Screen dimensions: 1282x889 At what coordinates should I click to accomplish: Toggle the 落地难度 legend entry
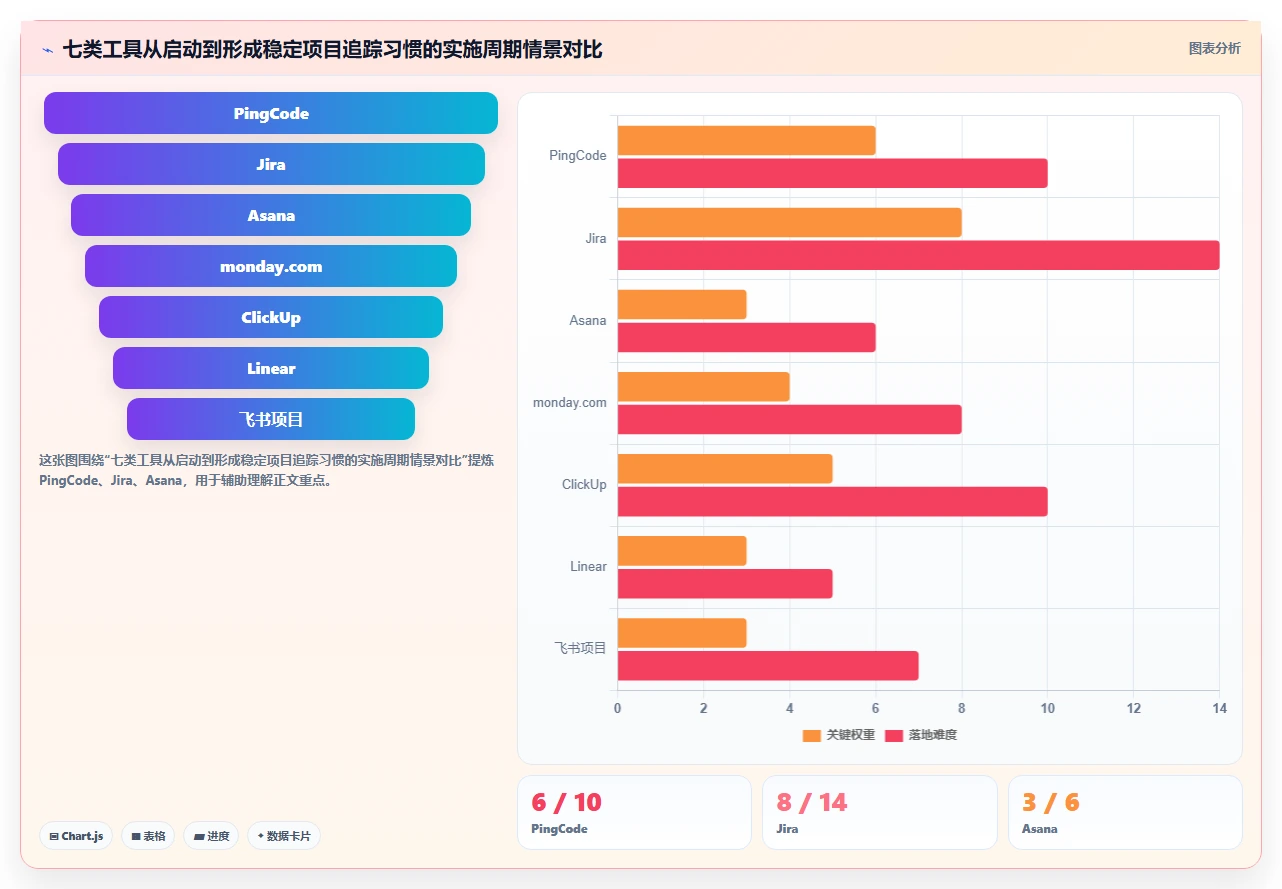coord(921,735)
